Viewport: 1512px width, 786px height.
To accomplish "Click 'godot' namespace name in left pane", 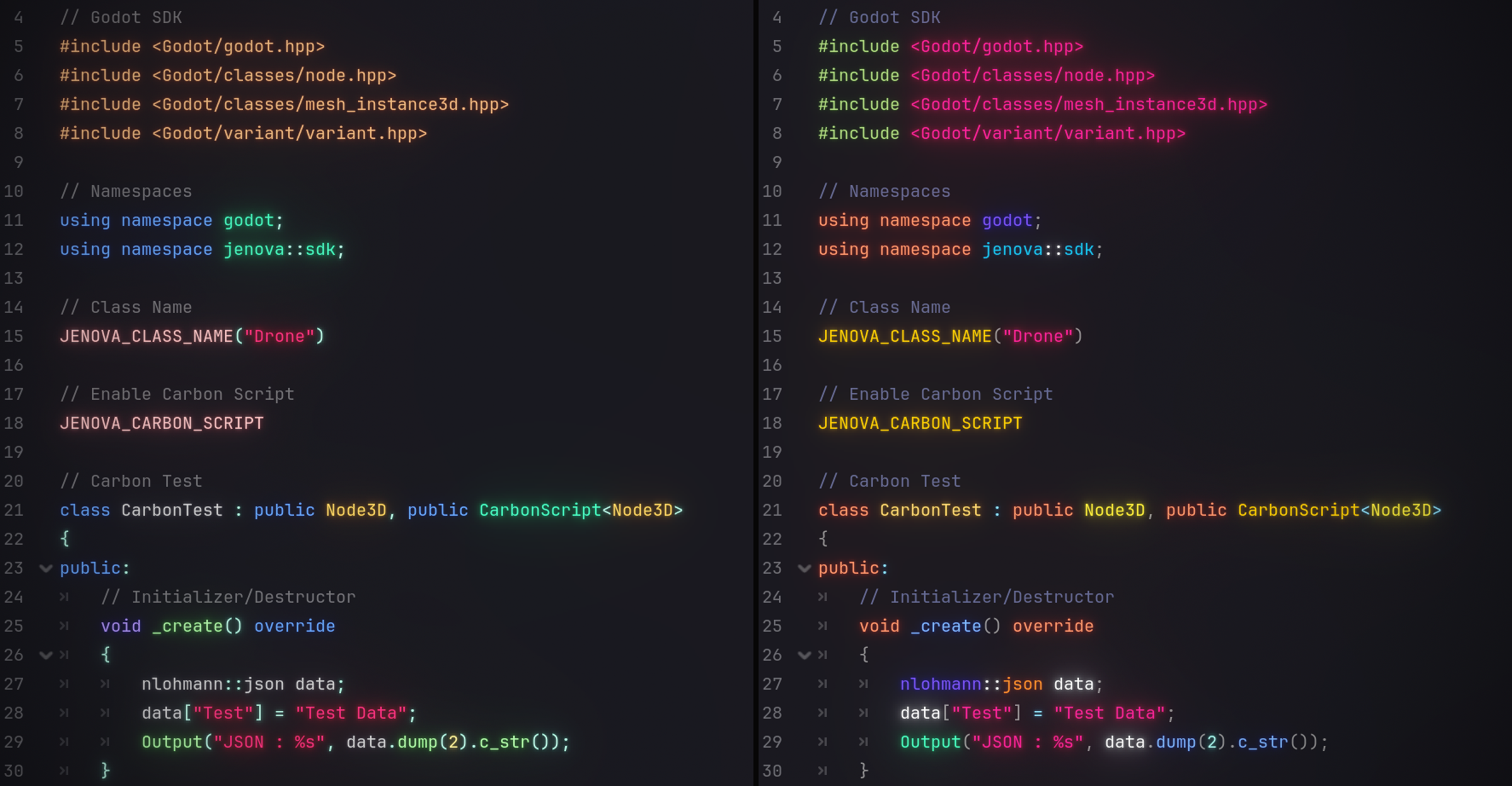I will (249, 221).
